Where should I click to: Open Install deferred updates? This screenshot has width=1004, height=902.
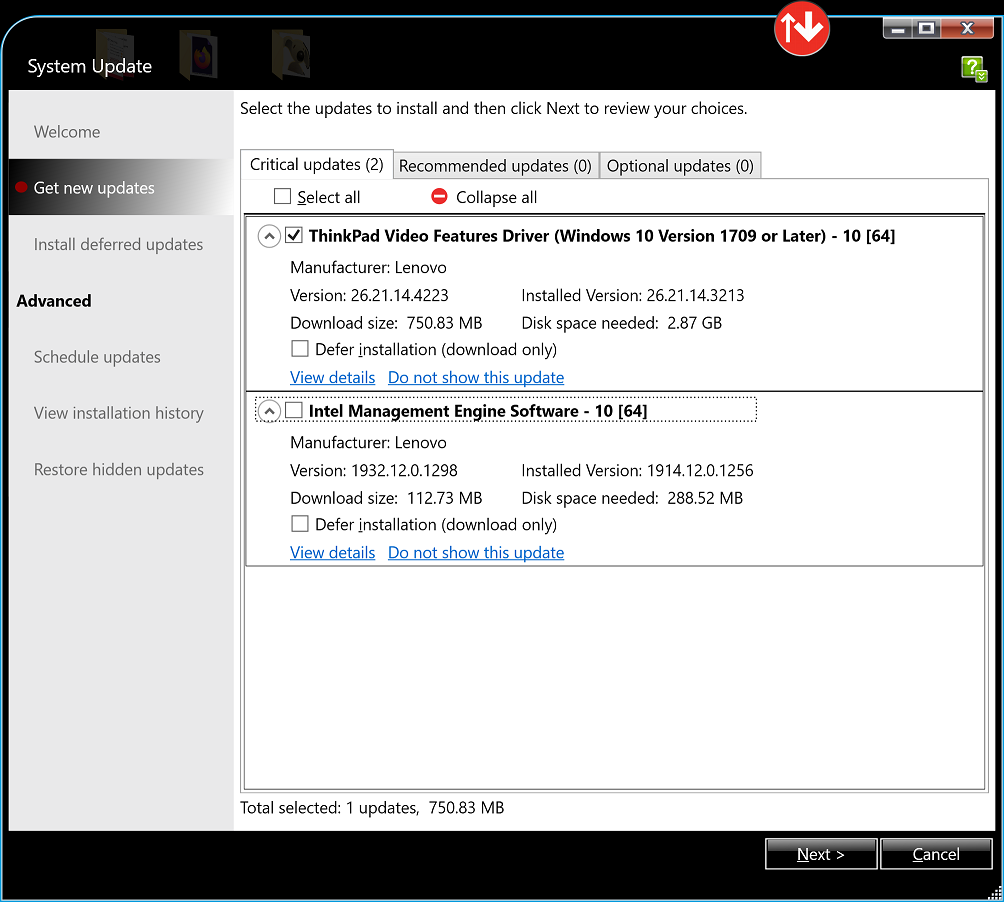[118, 245]
